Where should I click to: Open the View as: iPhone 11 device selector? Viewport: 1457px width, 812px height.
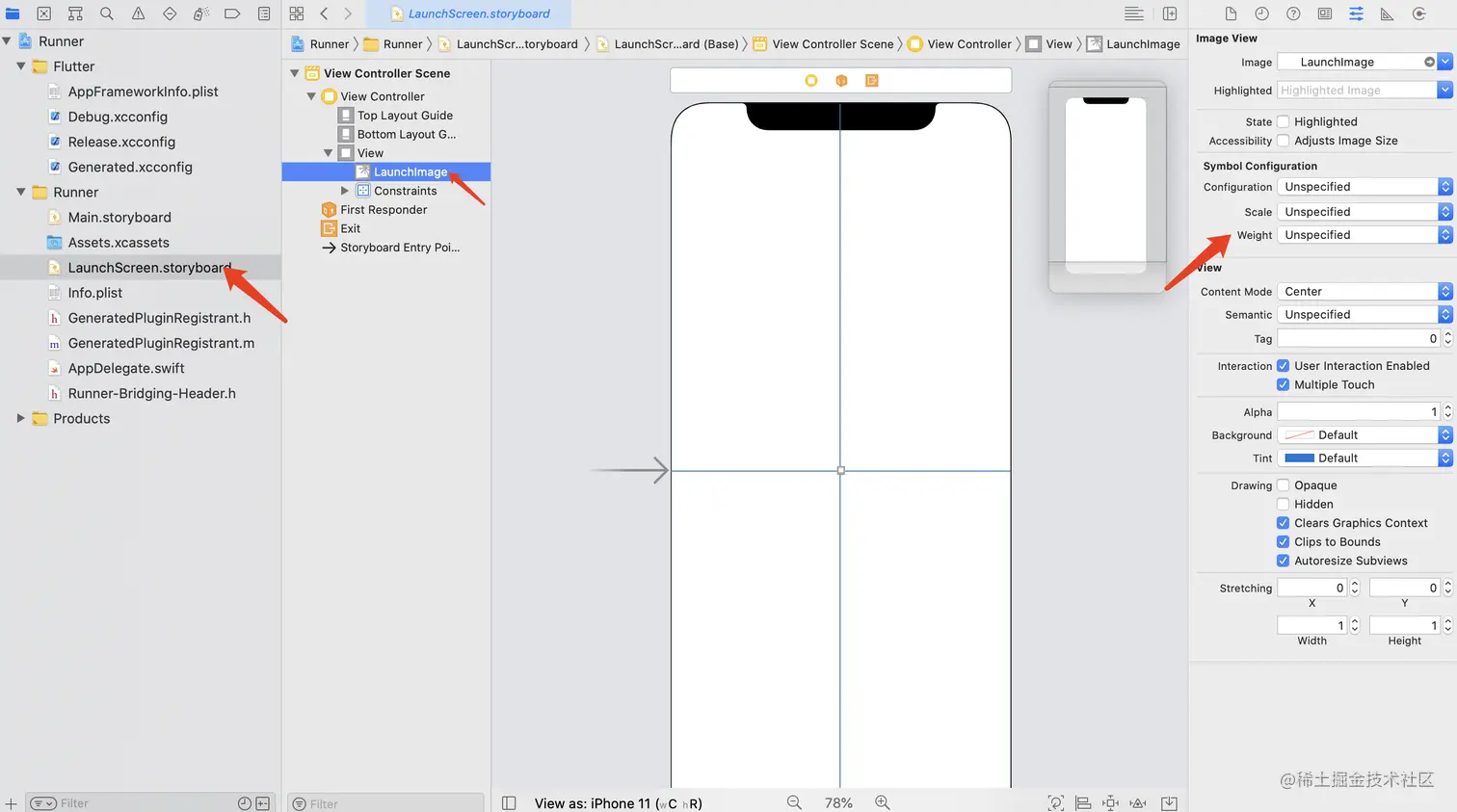coord(618,803)
